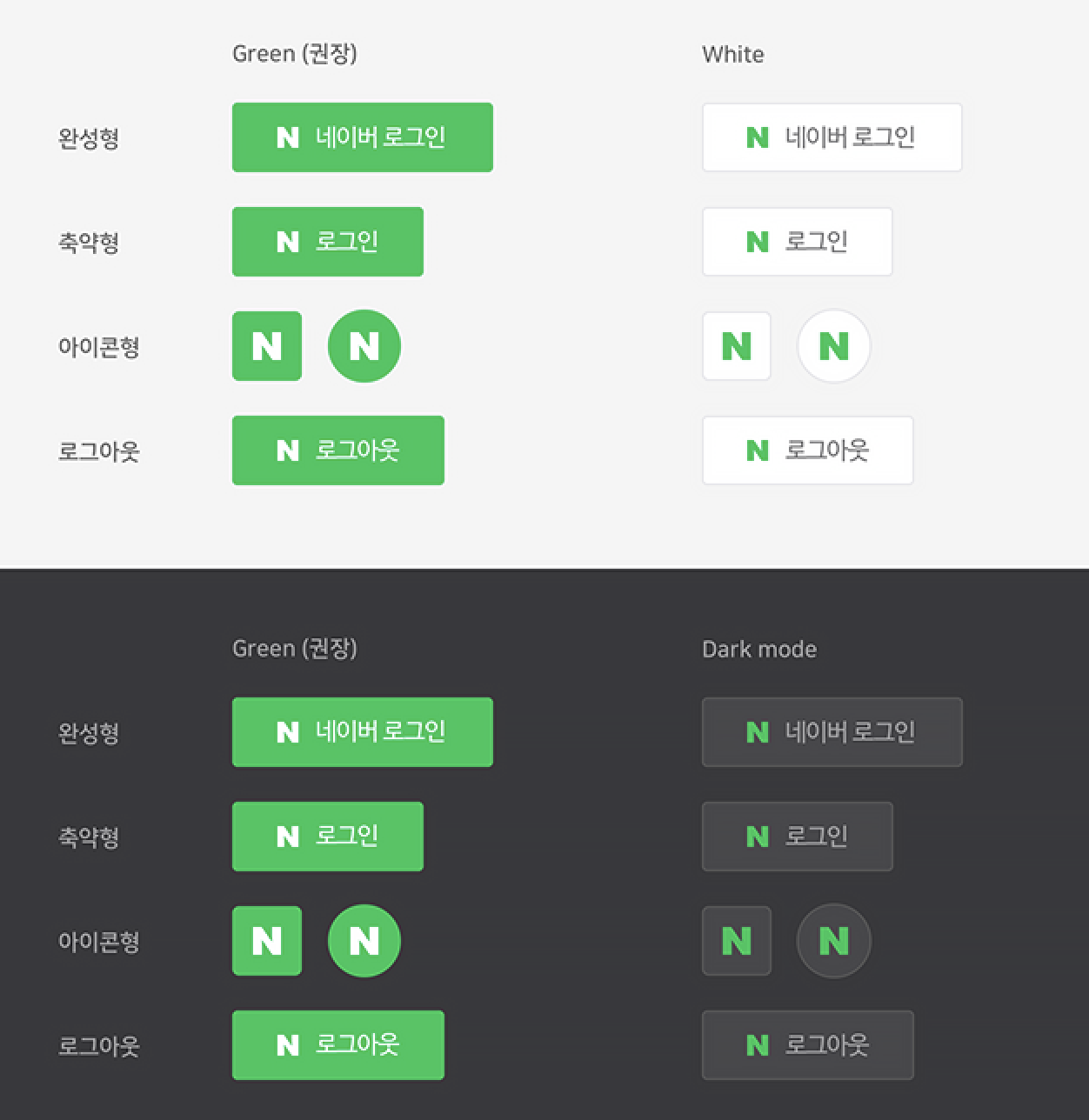Click green square N icon in dark section

[x=267, y=941]
